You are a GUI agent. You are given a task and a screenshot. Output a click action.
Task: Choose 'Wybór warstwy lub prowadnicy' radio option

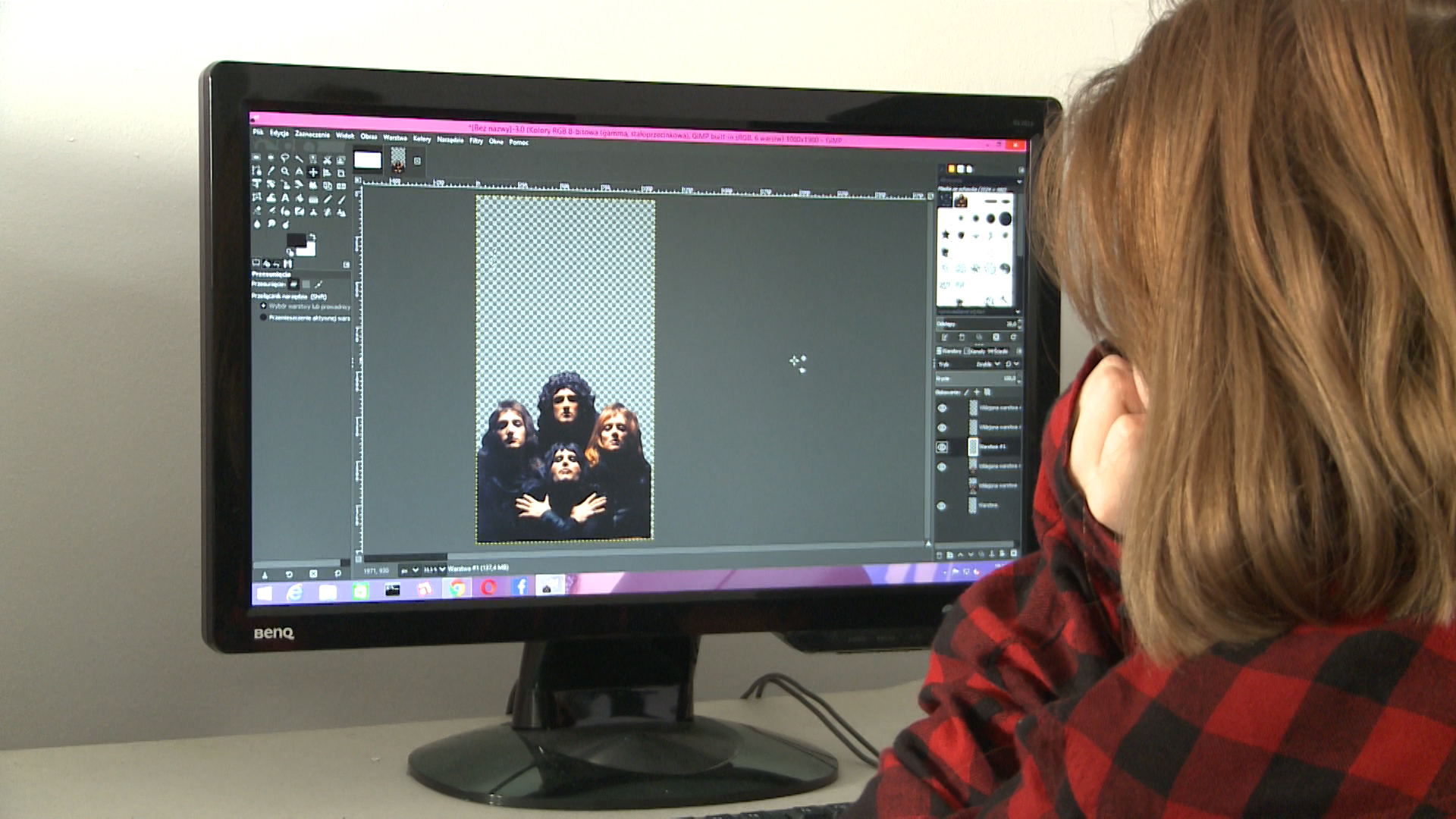263,306
